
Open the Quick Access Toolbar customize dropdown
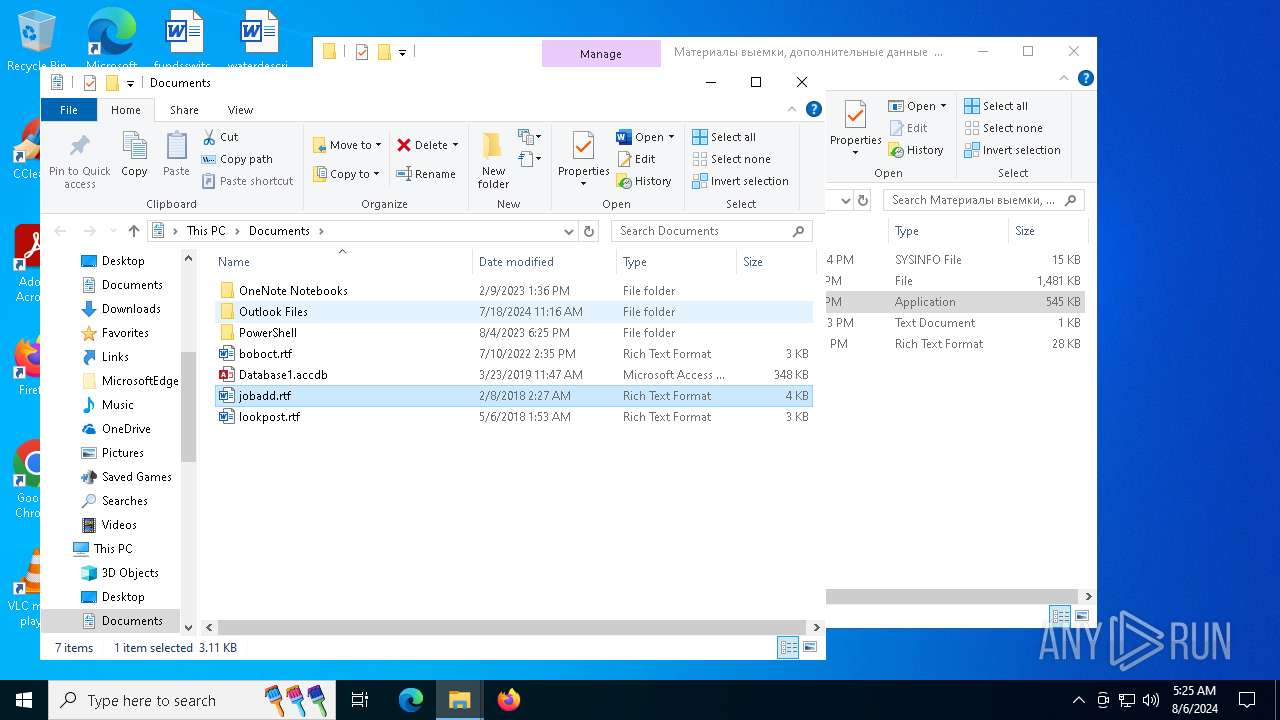(130, 83)
